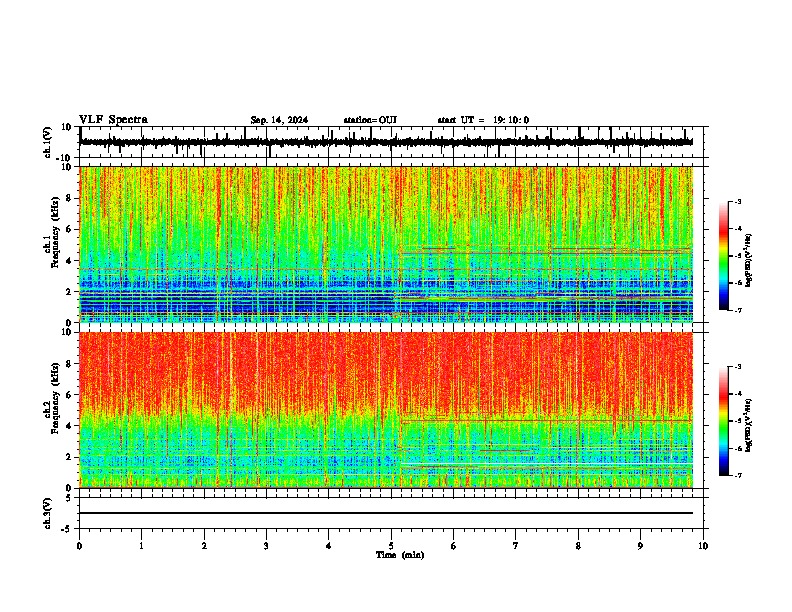
Task: Click the ch.2 'Frequency (kHz)' axis label
Action: (55, 398)
